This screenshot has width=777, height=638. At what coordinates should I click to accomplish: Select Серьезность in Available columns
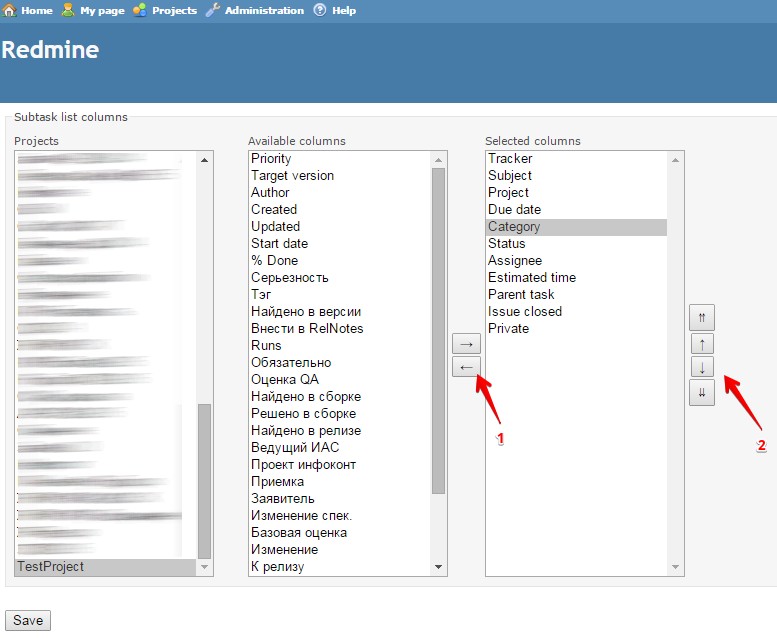[x=340, y=278]
